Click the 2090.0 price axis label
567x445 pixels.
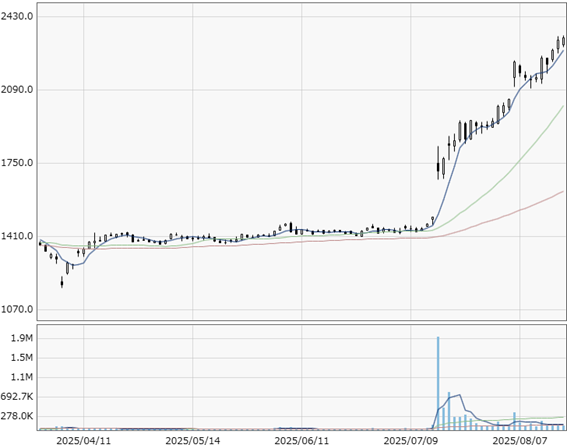(17, 90)
